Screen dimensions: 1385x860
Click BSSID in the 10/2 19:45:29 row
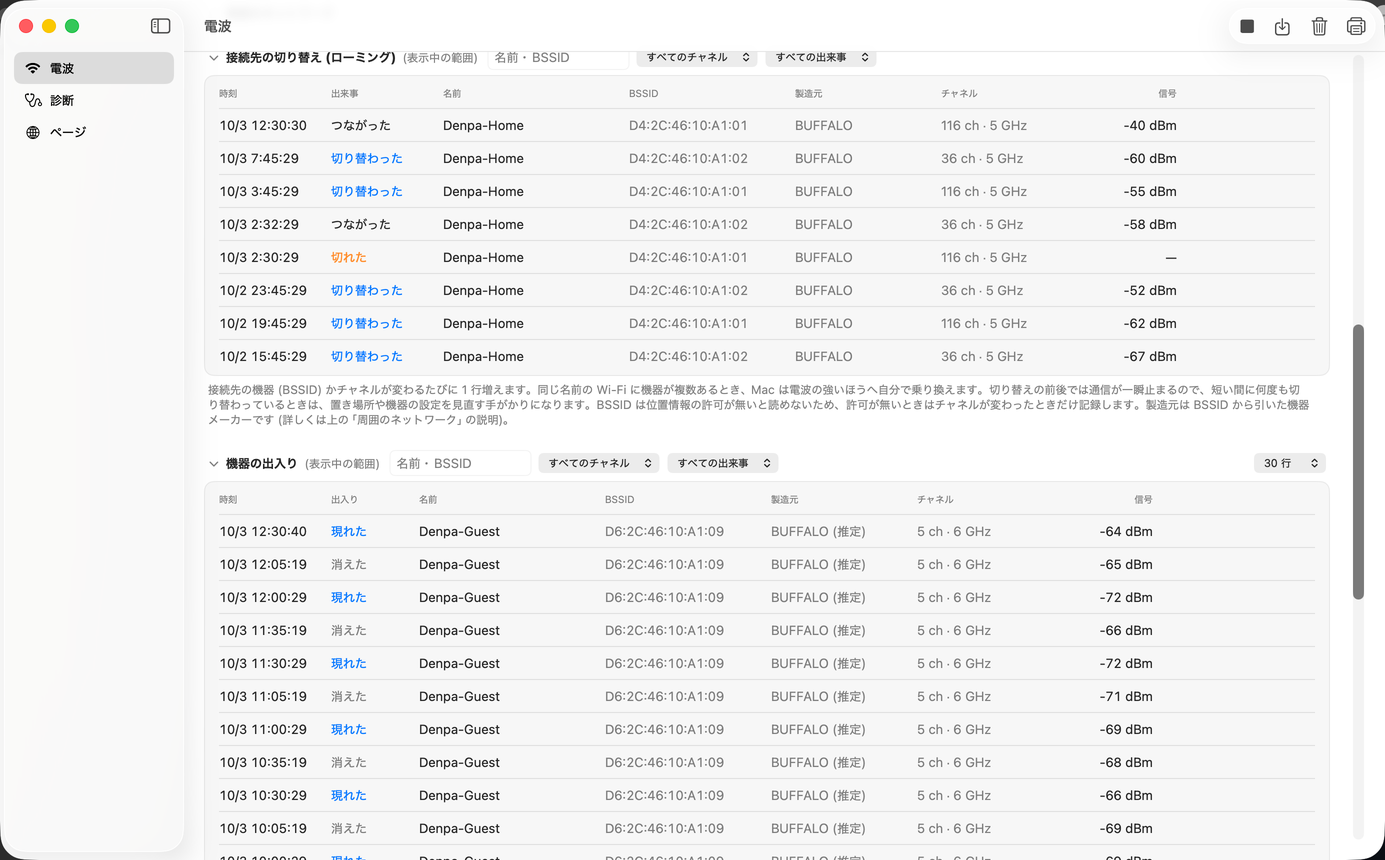(688, 323)
